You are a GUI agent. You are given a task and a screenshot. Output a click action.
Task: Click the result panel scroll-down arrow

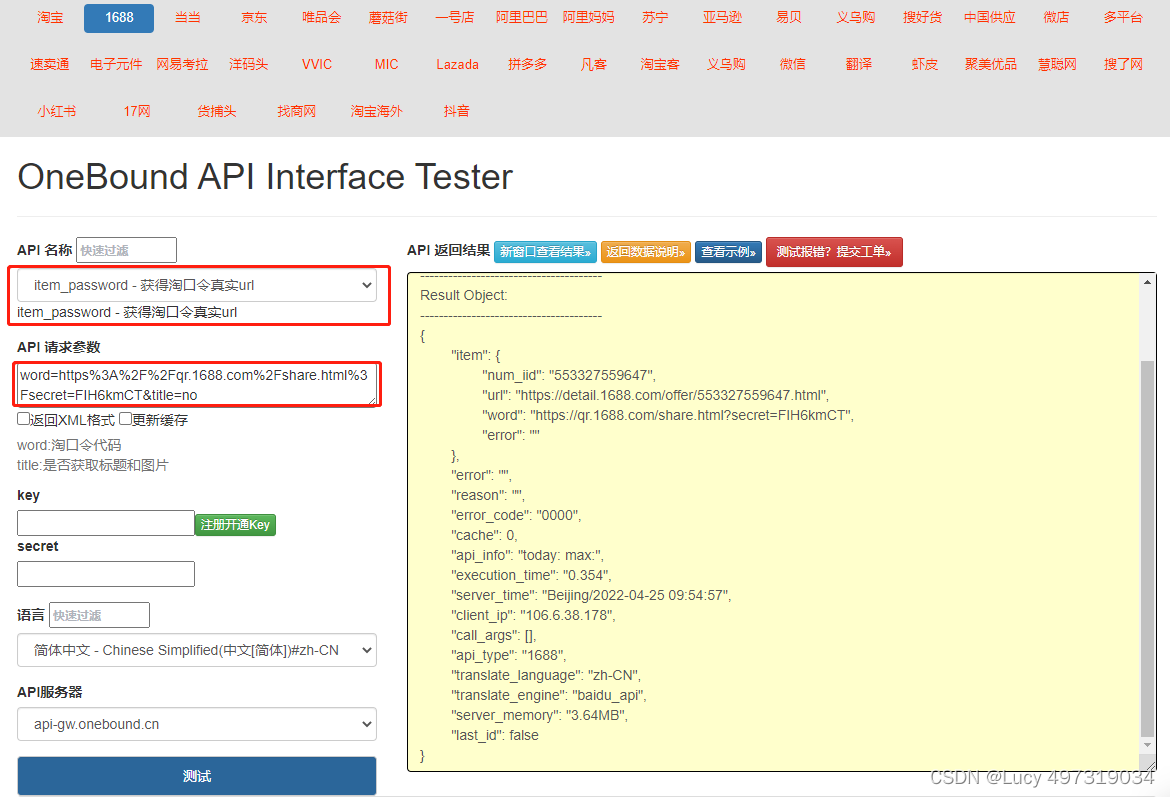1148,745
